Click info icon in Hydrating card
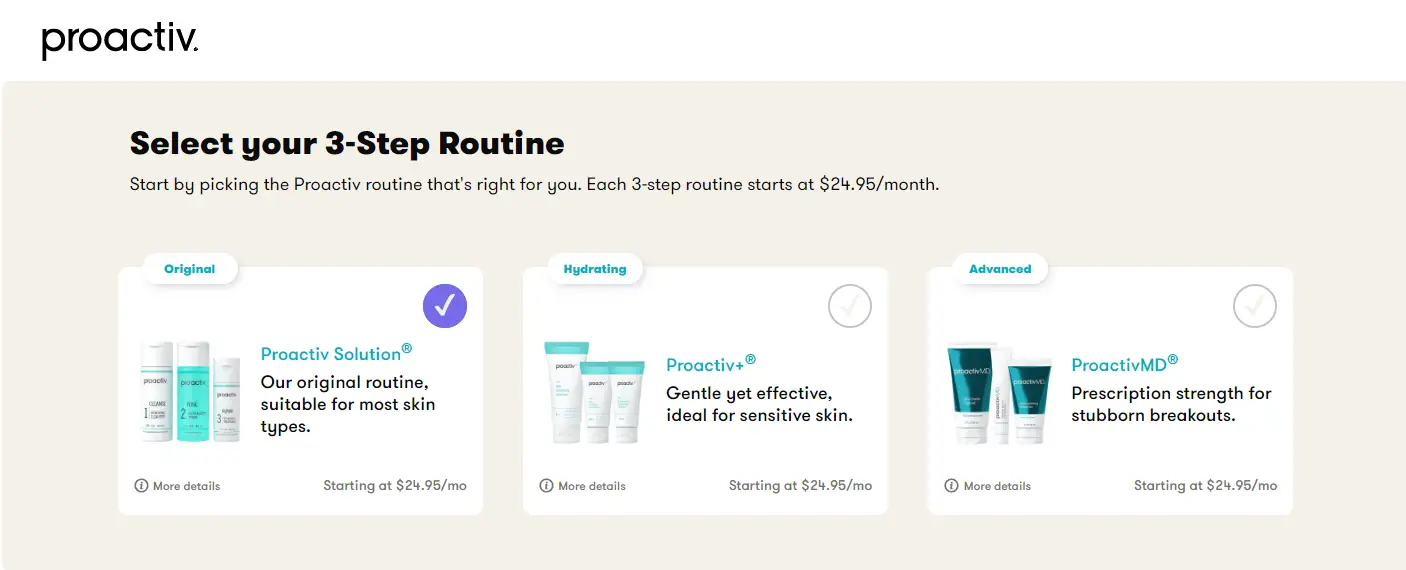Screen dimensions: 1406x570 click(x=546, y=486)
